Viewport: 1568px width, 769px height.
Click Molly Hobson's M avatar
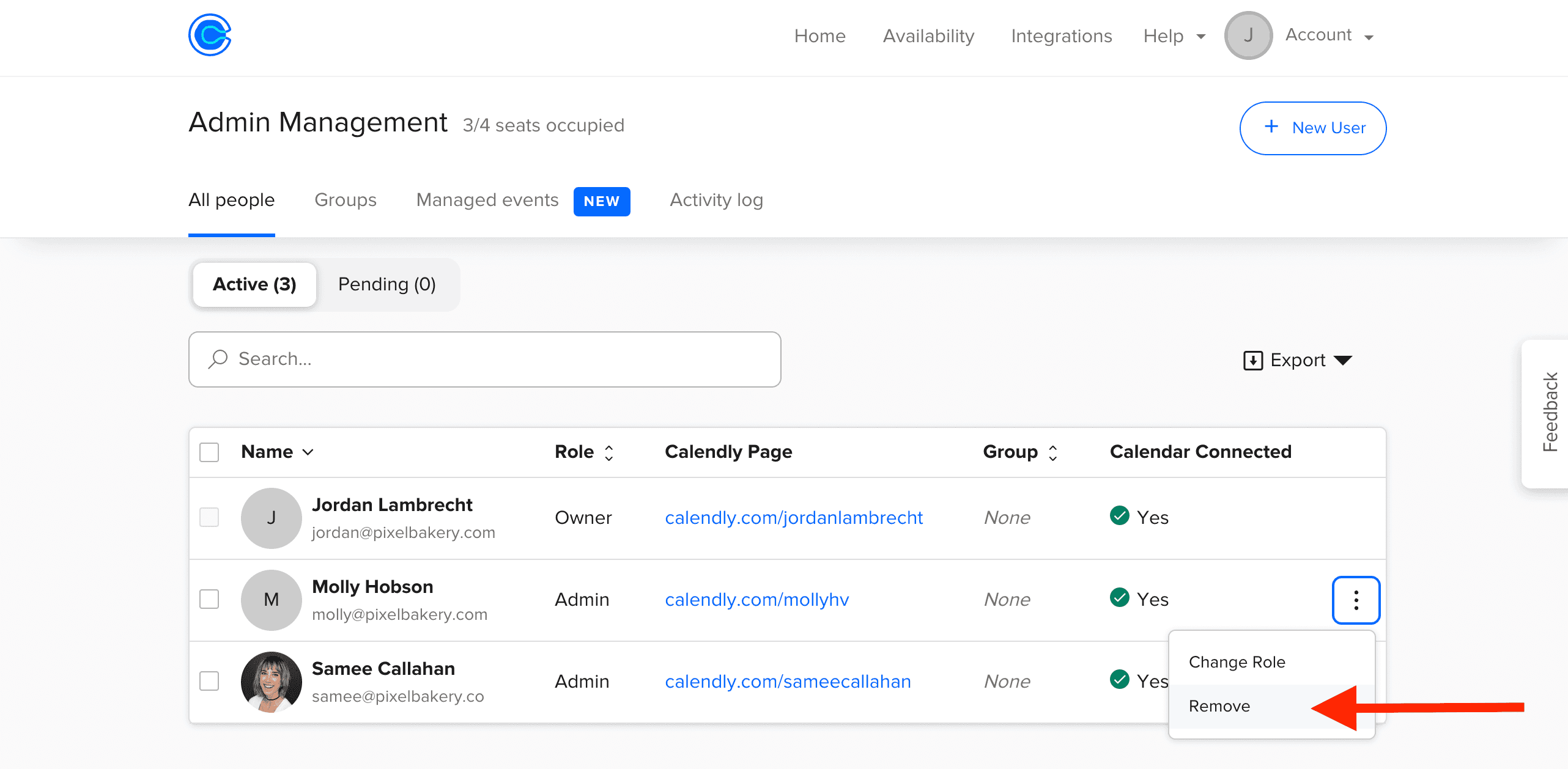pyautogui.click(x=272, y=600)
